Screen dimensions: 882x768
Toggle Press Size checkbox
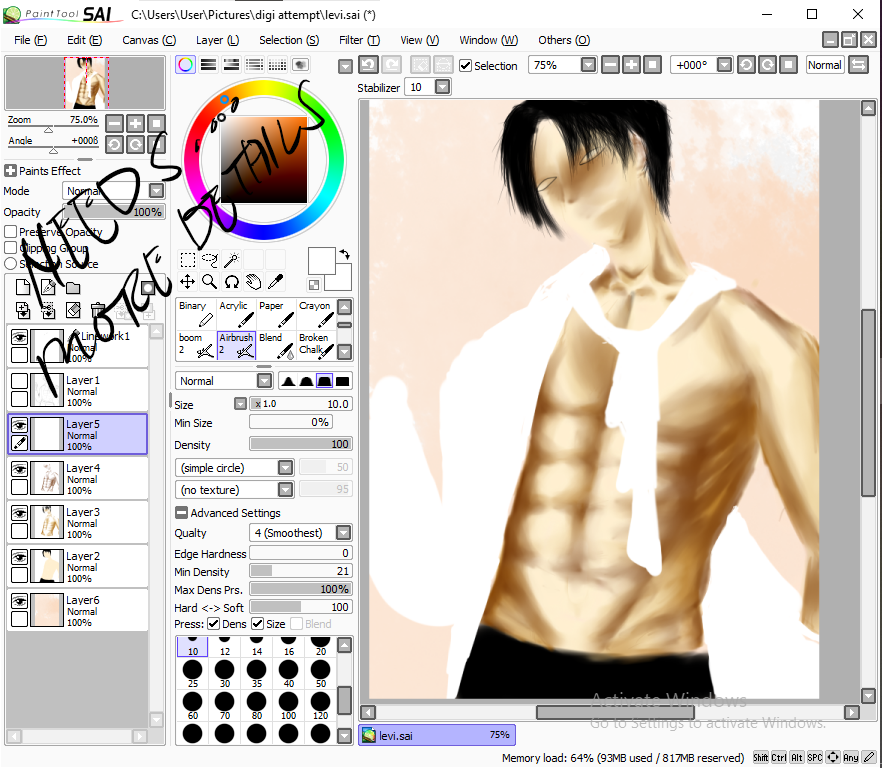click(x=257, y=623)
